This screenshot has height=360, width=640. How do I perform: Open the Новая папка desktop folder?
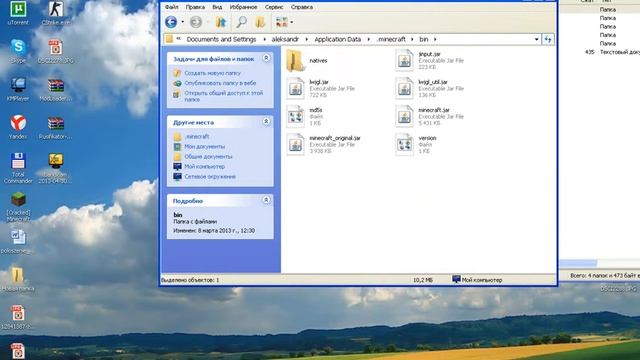18,280
